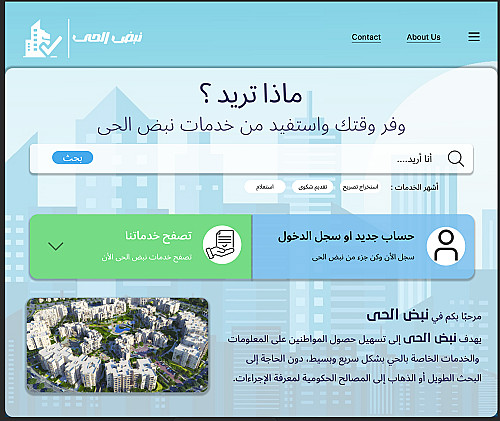This screenshot has height=421, width=500.
Task: Open the About Us page
Action: click(x=423, y=37)
